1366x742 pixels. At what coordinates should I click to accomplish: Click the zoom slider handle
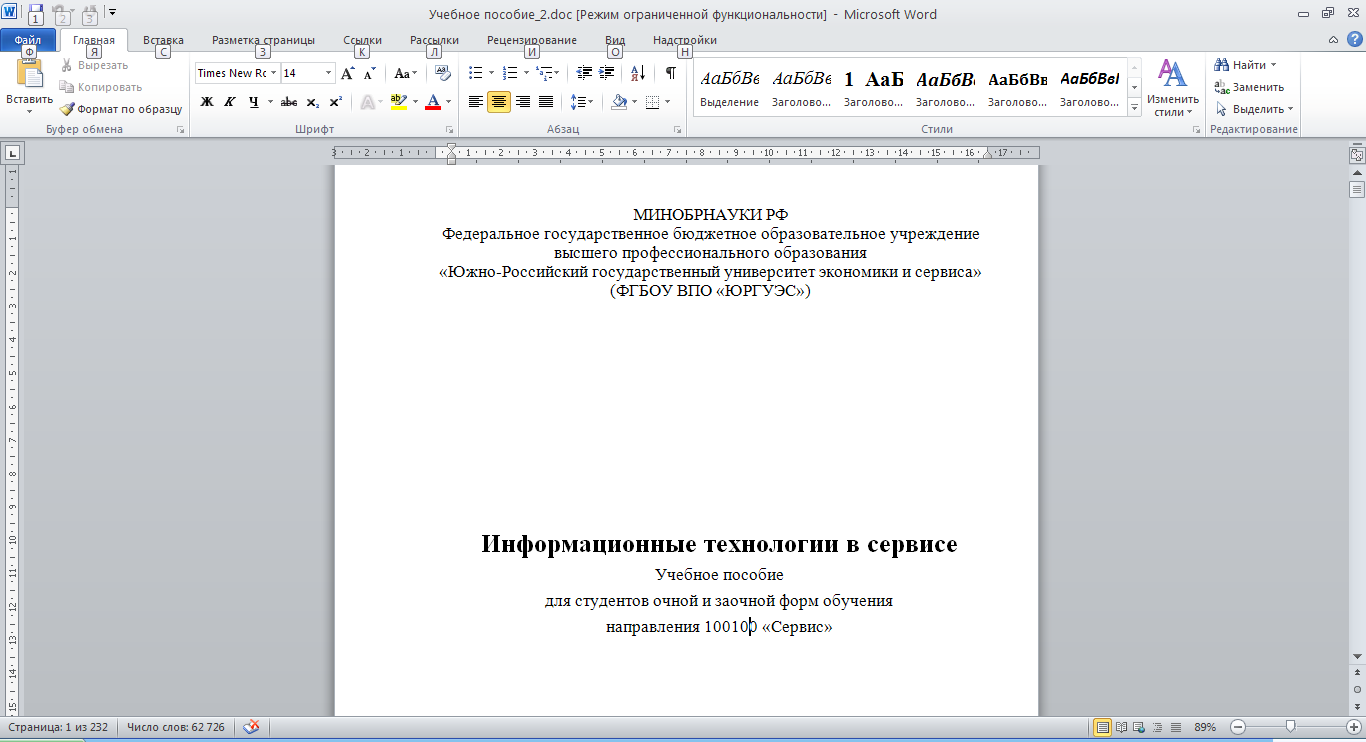[x=1291, y=727]
